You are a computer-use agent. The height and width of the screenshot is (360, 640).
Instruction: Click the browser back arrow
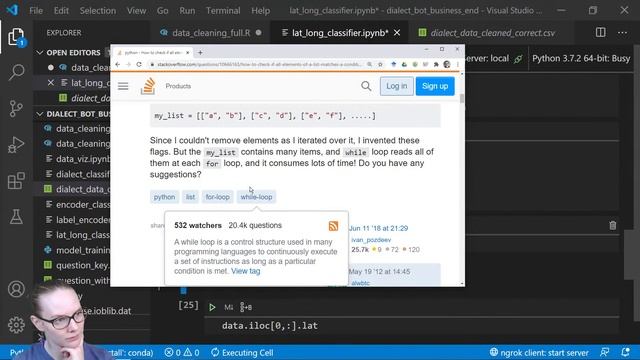(118, 64)
